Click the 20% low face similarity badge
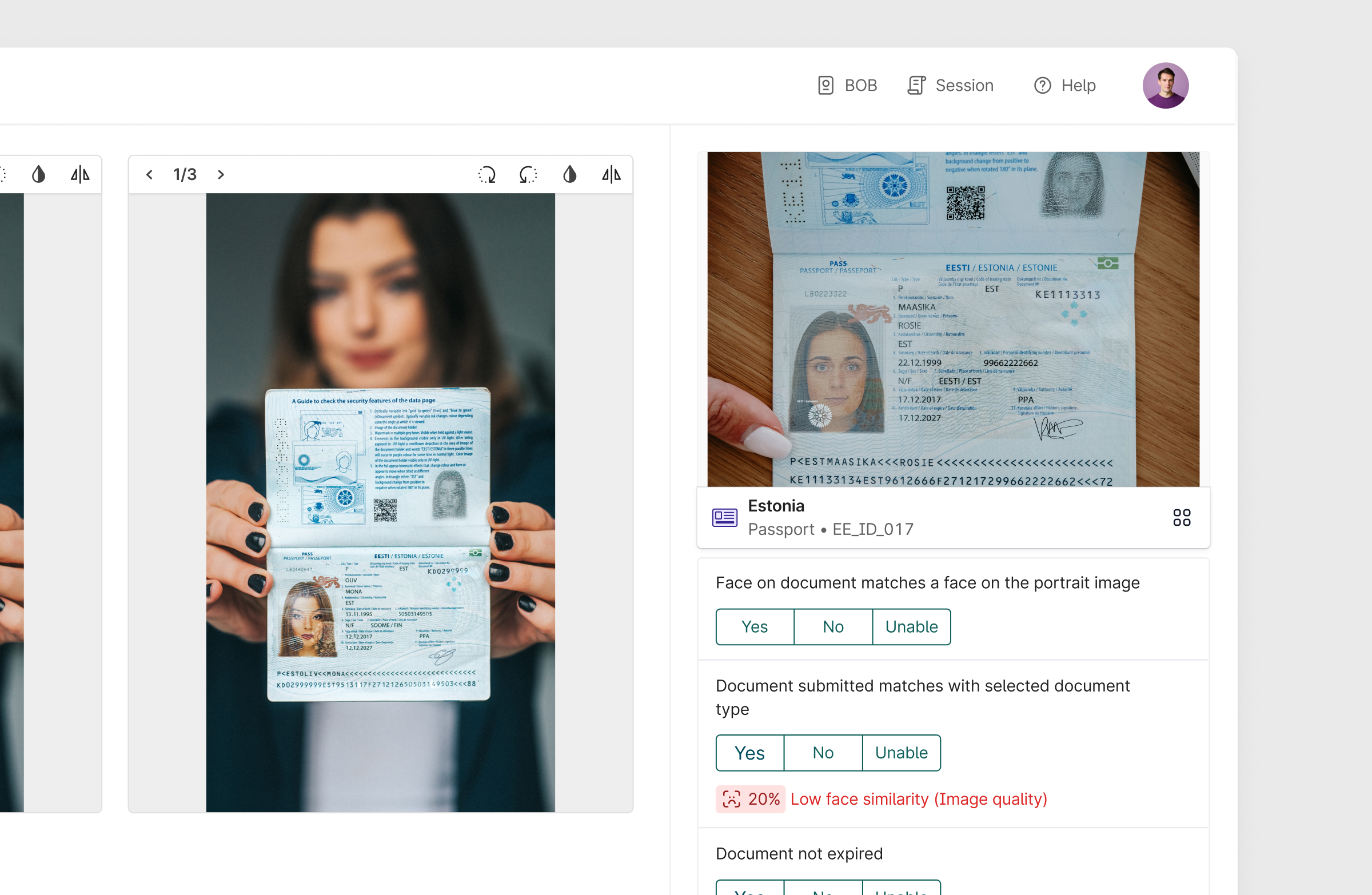This screenshot has height=895, width=1372. tap(750, 800)
